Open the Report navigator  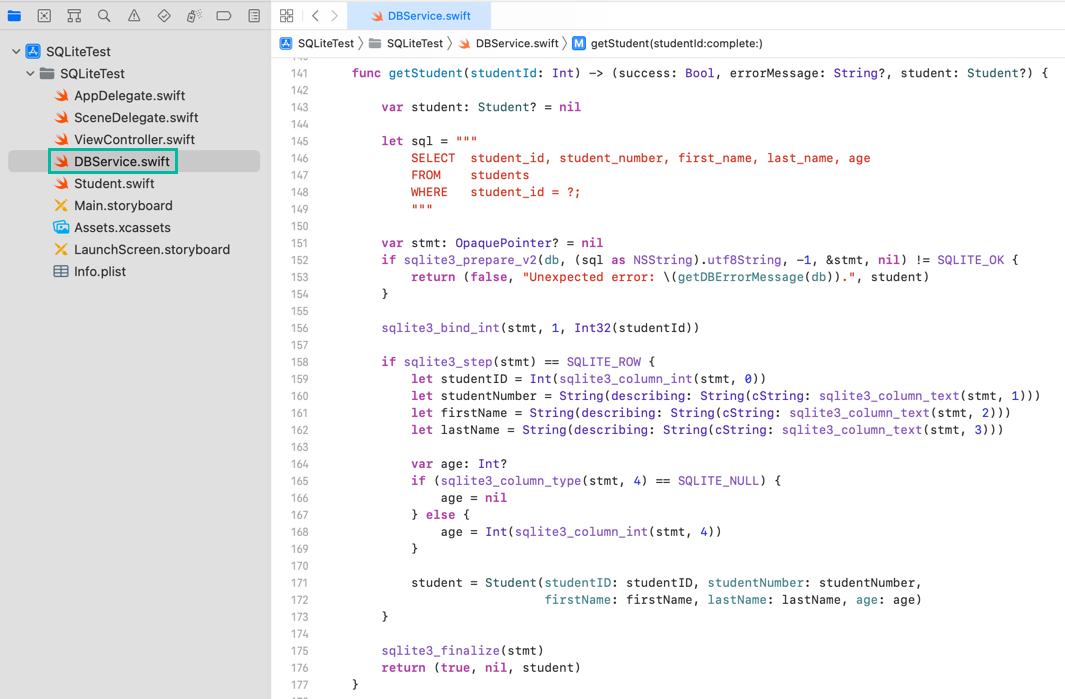tap(254, 16)
